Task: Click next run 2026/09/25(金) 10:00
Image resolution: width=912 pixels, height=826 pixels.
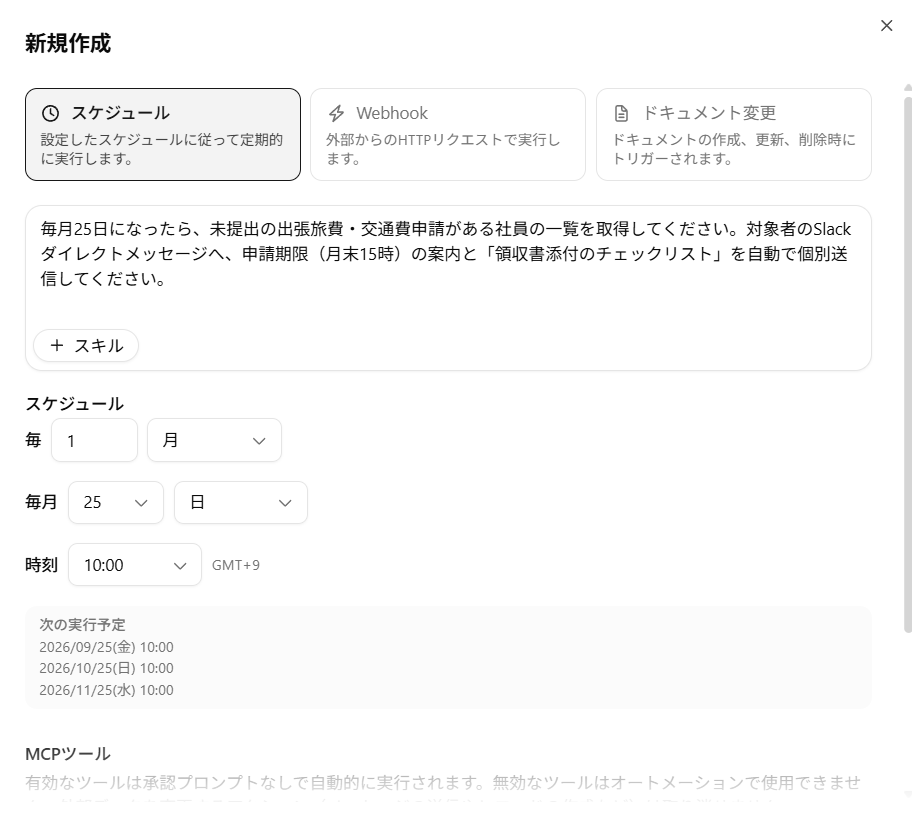Action: [106, 647]
